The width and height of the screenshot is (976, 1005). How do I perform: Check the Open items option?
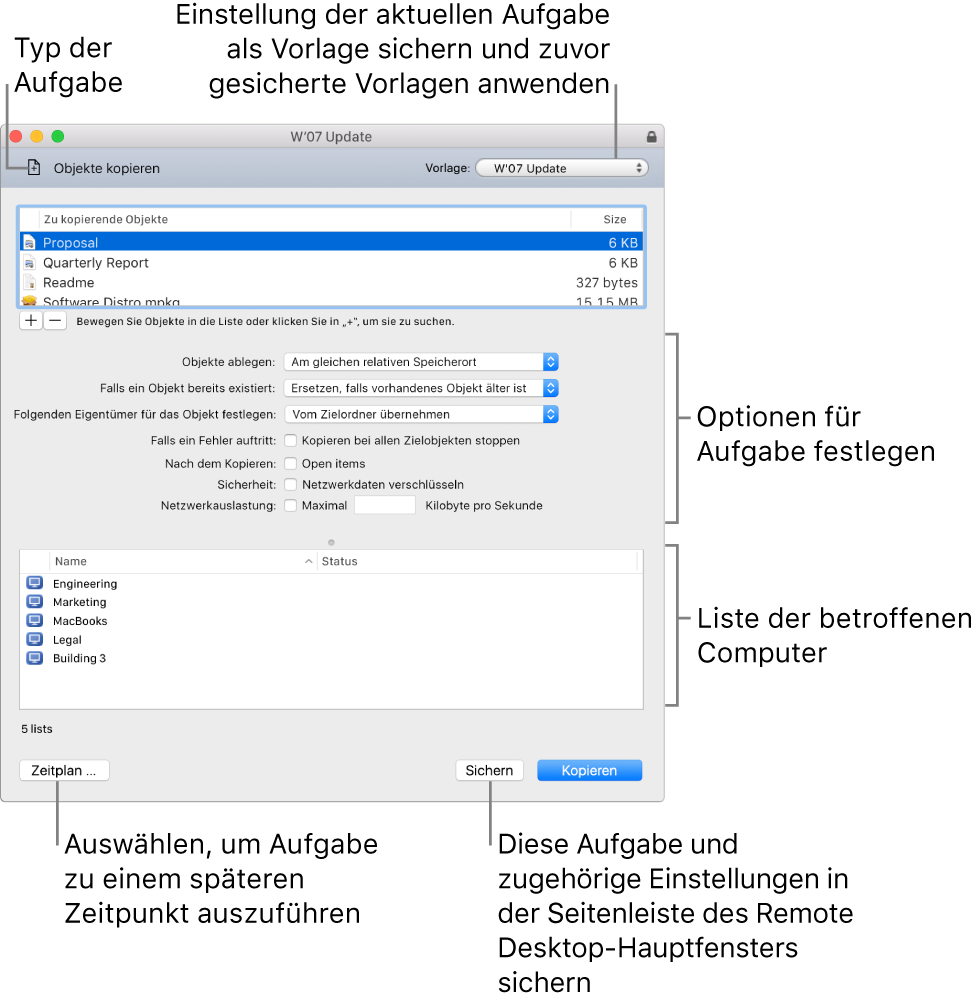tap(290, 462)
